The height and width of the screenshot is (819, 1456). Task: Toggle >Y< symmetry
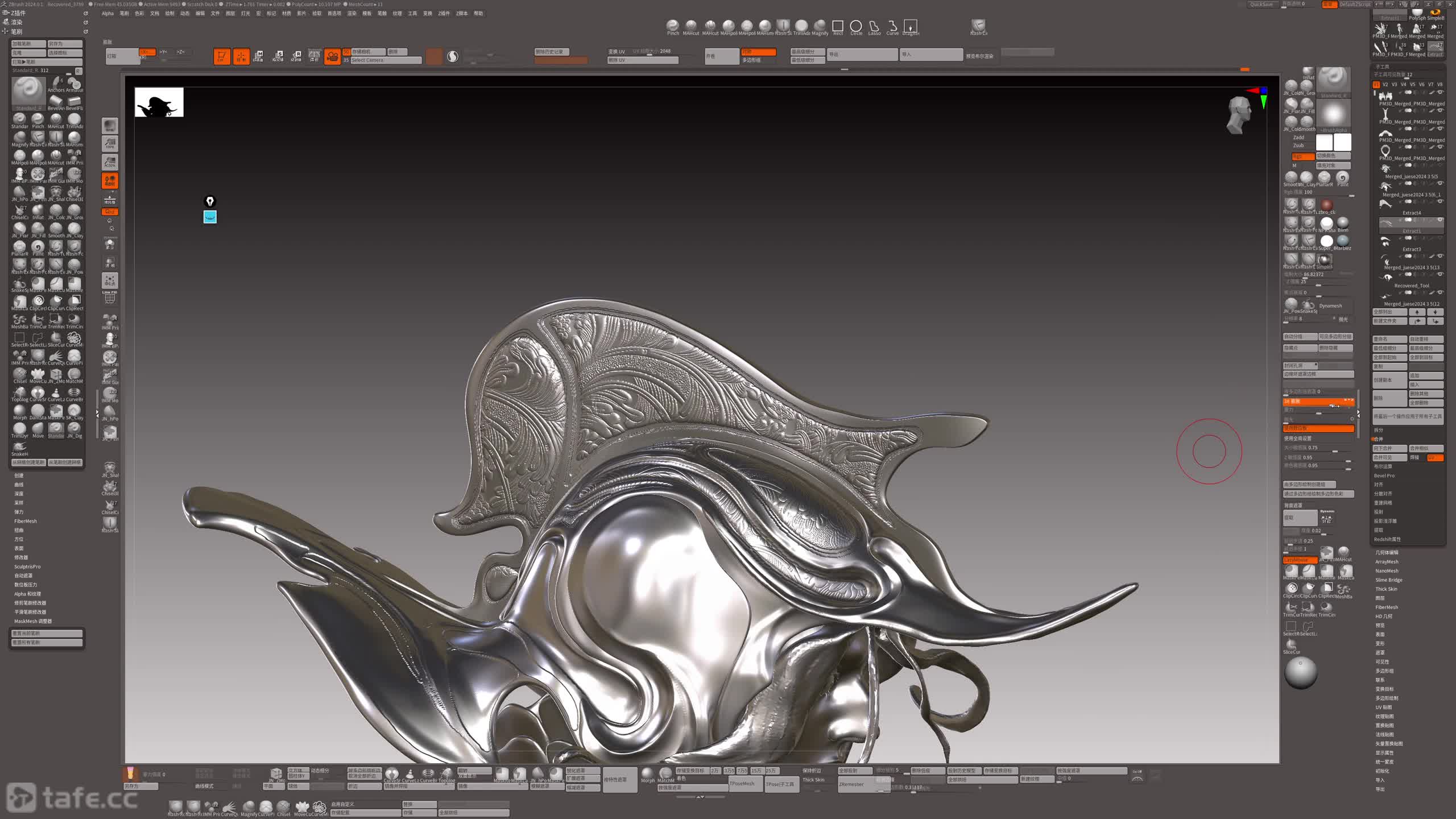click(x=164, y=52)
